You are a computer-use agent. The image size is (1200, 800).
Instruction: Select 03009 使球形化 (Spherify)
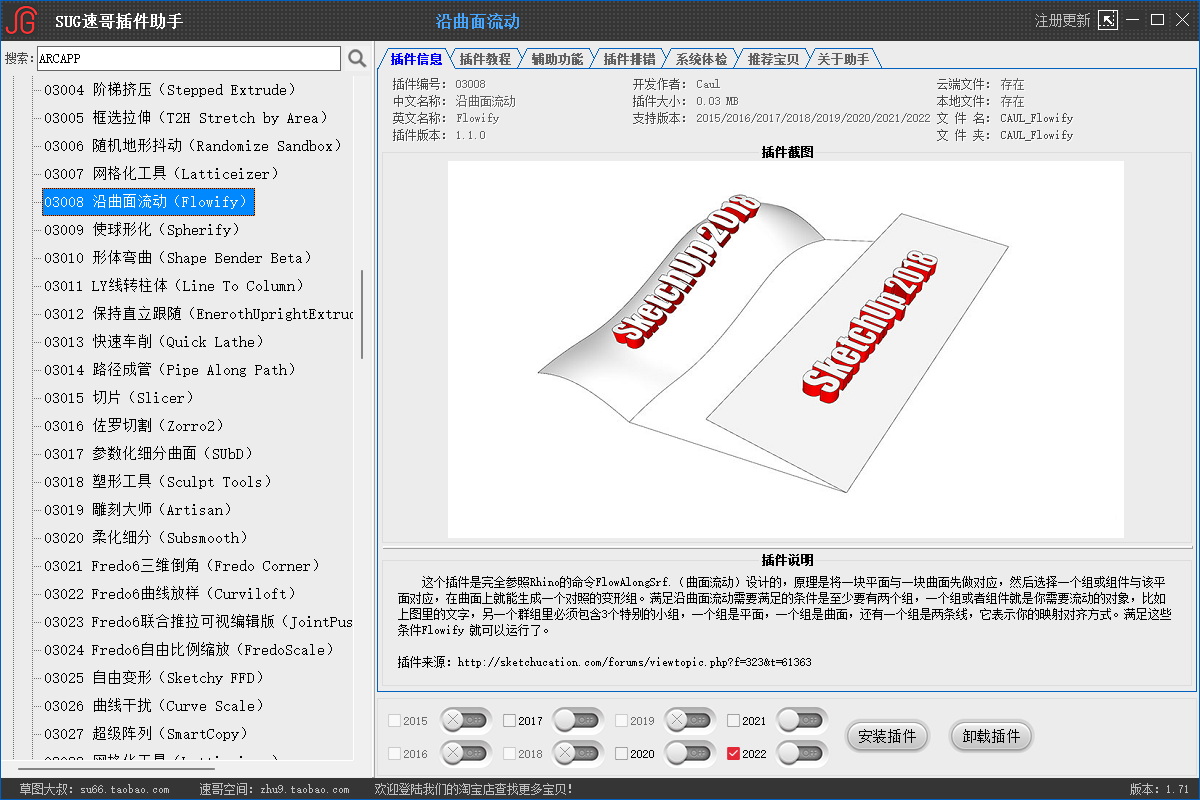[142, 230]
